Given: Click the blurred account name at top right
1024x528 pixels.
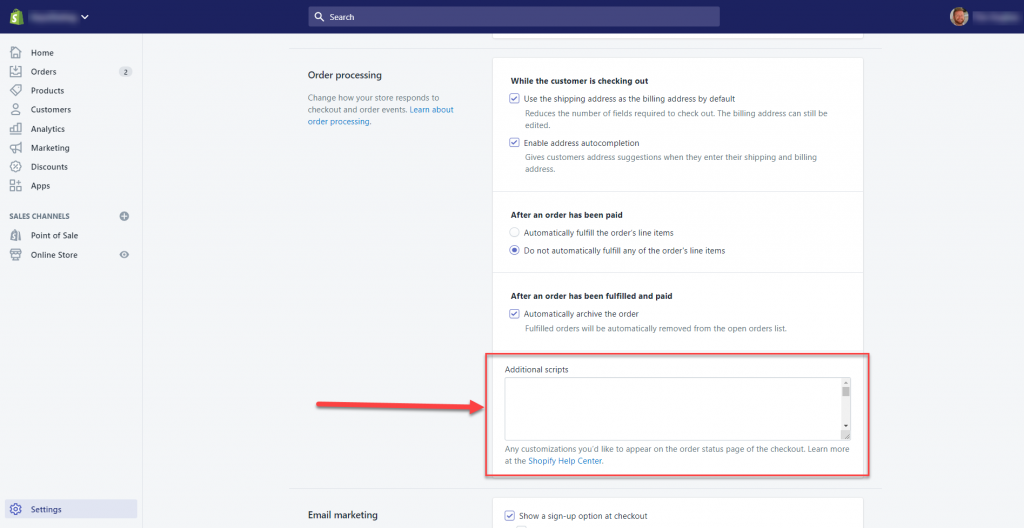Looking at the screenshot, I should point(995,17).
